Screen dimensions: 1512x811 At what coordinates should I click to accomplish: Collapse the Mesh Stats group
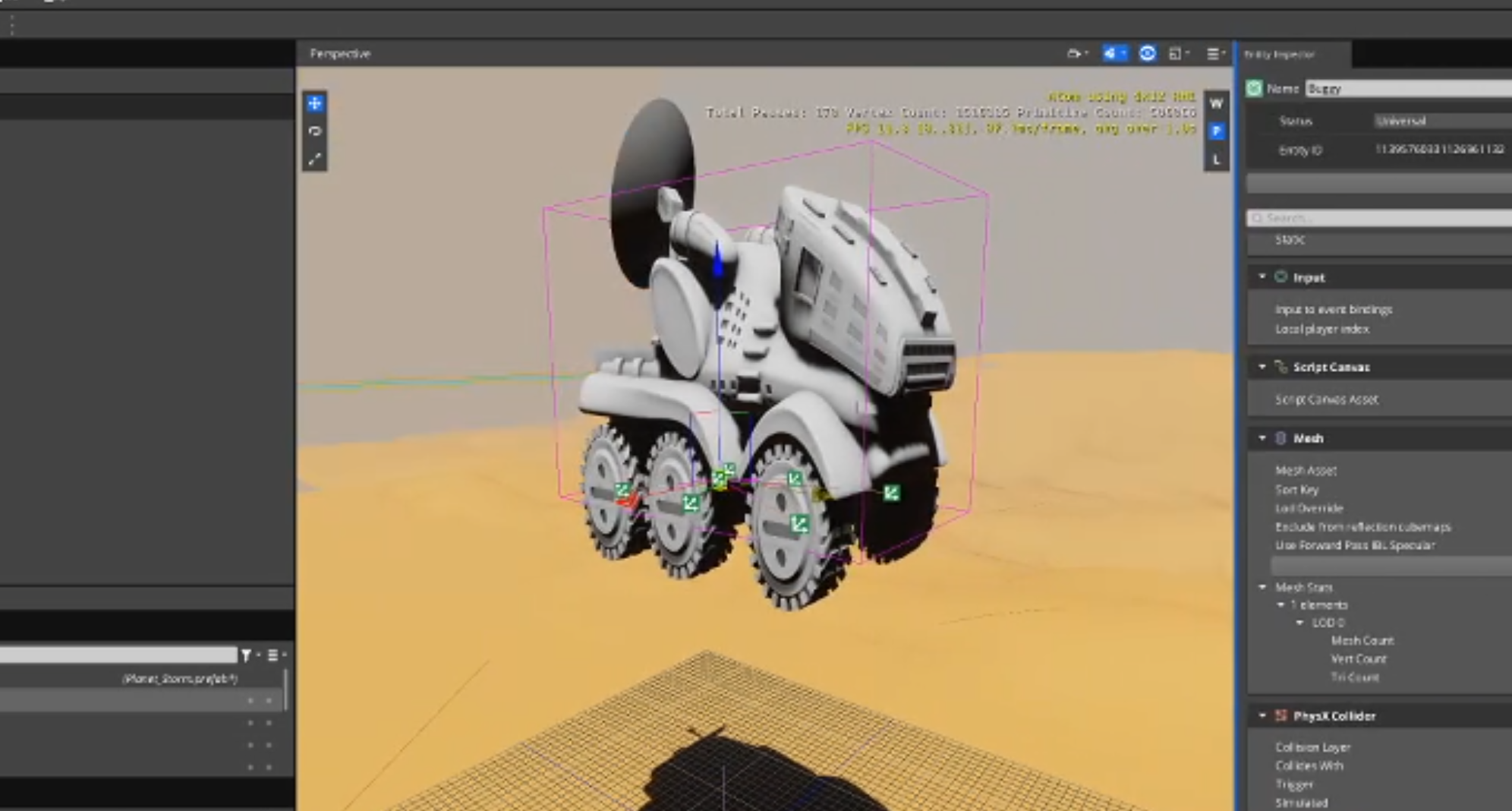(x=1262, y=587)
